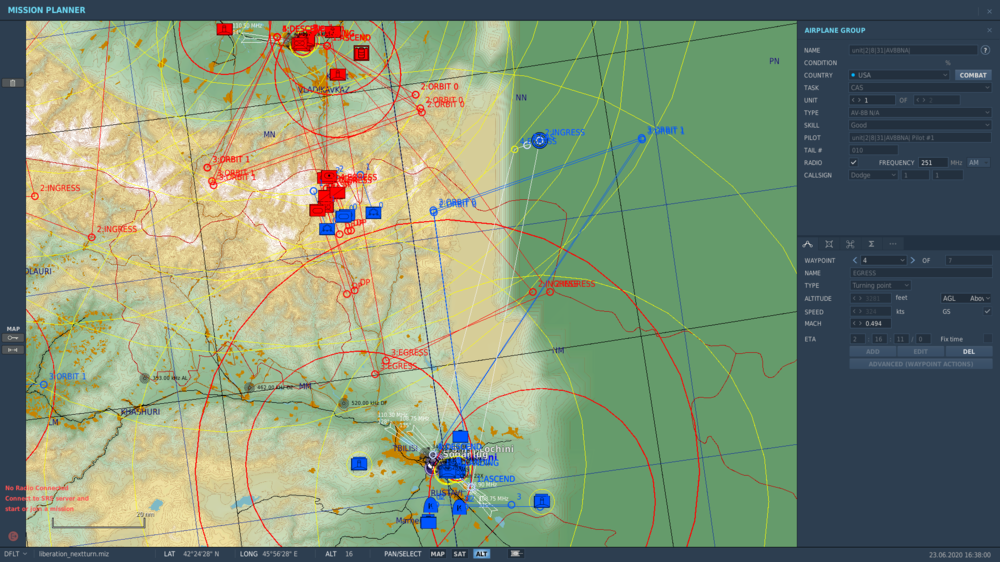This screenshot has width=1000, height=562.
Task: Toggle the COMBAT button
Action: 973,75
